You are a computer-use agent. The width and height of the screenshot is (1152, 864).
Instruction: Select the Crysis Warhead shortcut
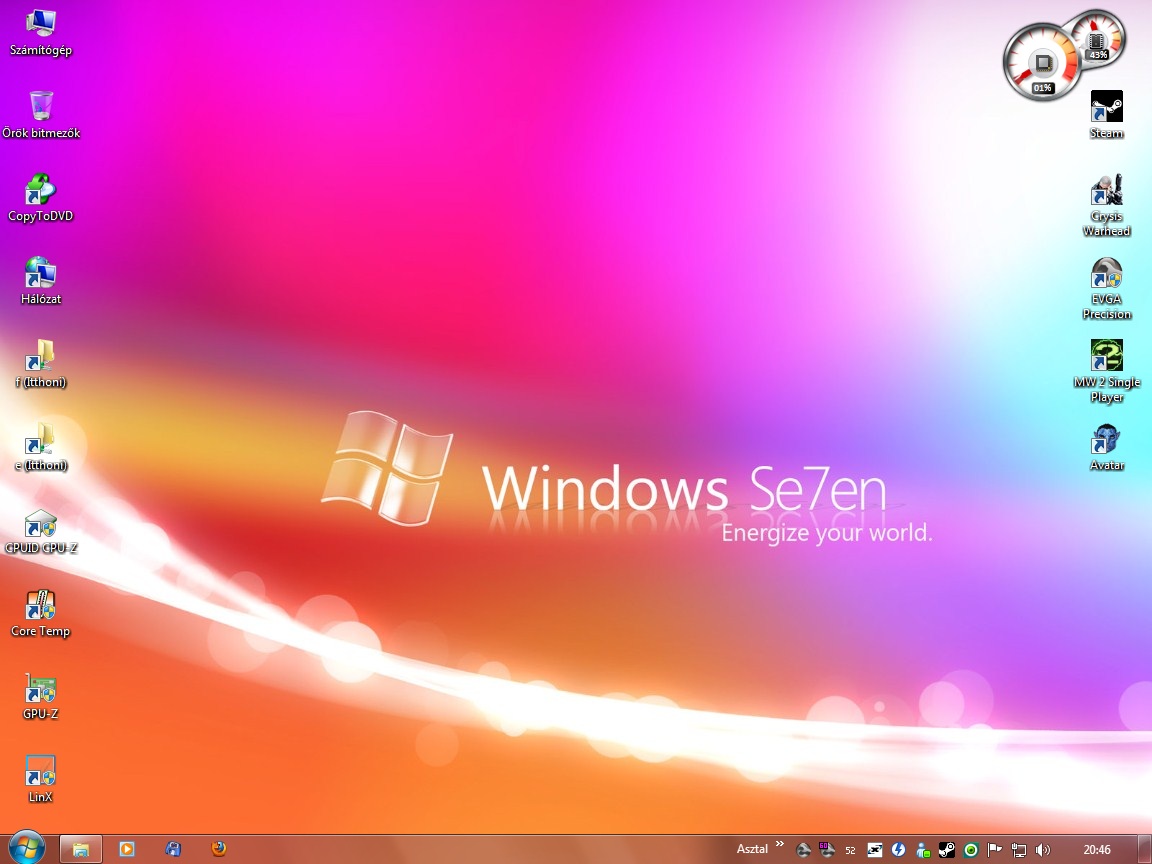click(1106, 206)
